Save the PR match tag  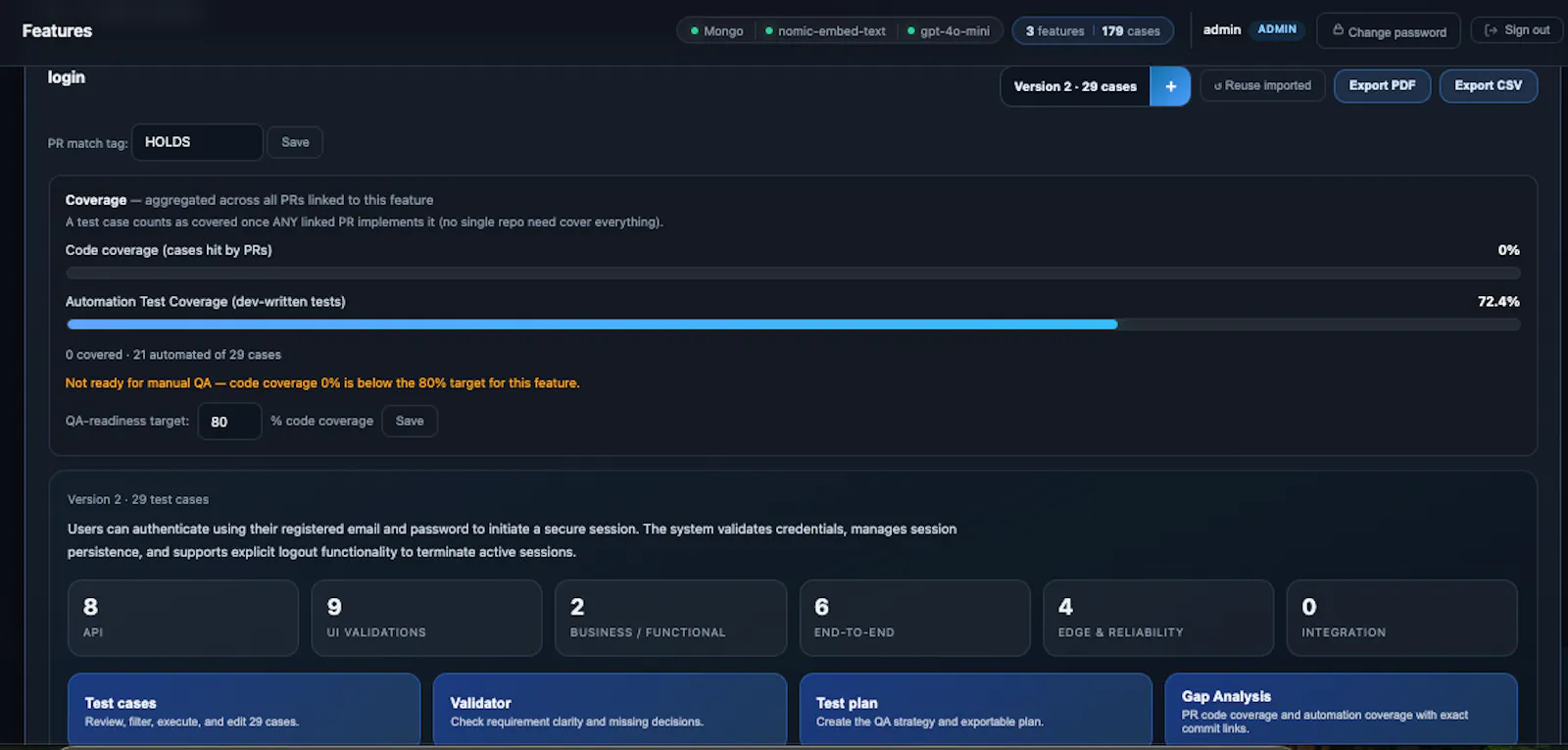pyautogui.click(x=295, y=142)
